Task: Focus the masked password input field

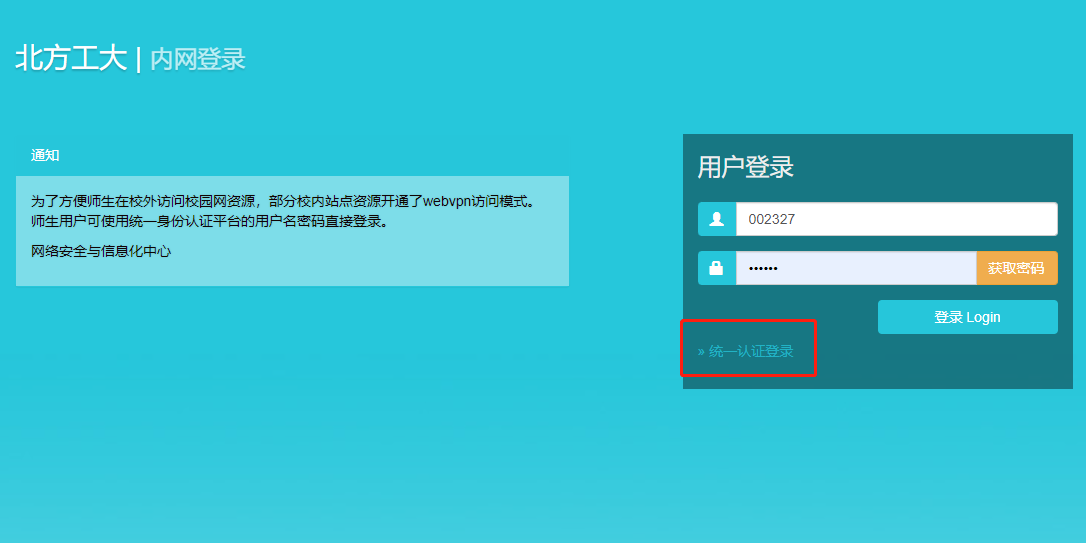Action: click(855, 268)
